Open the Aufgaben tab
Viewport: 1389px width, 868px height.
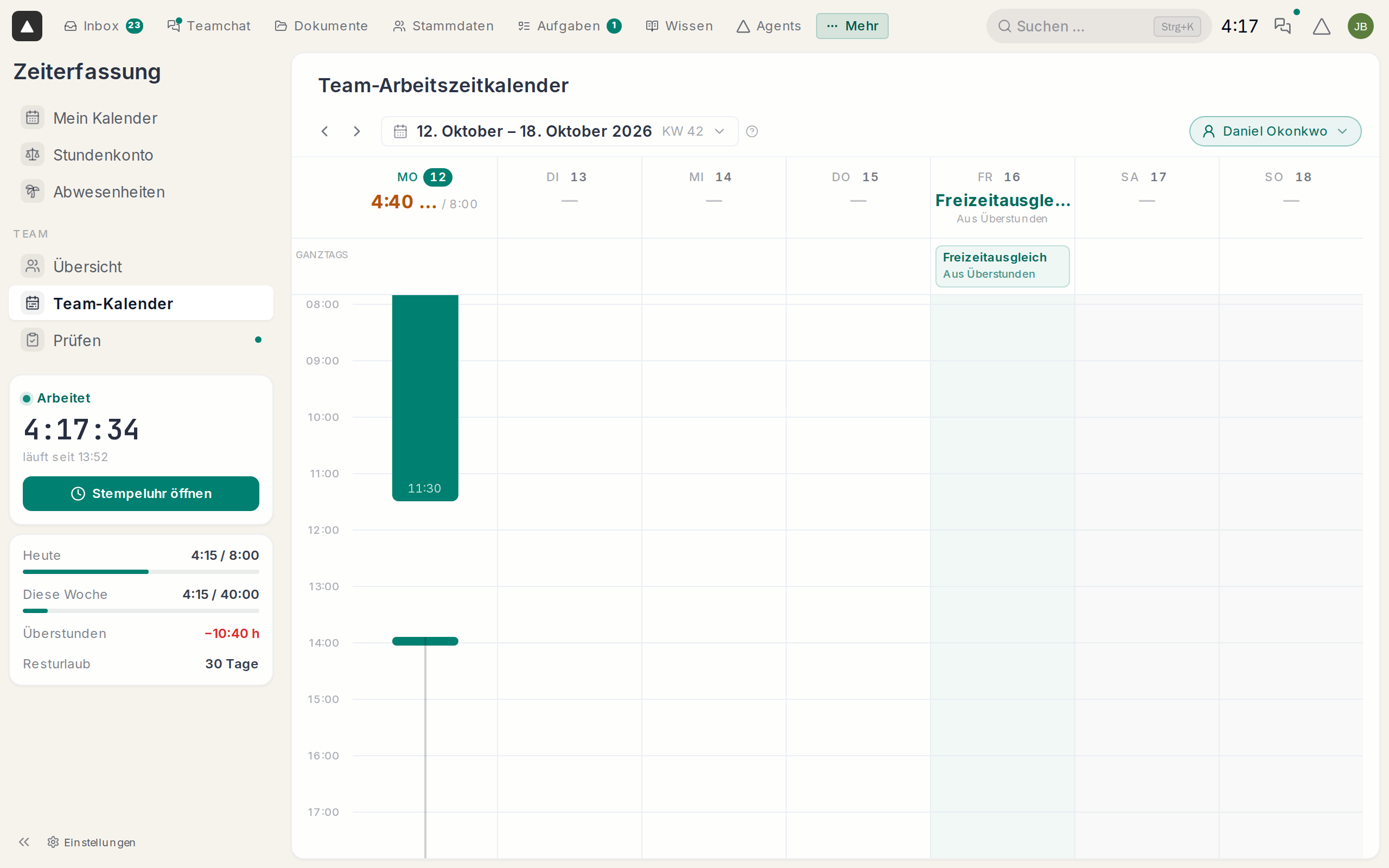click(x=569, y=26)
